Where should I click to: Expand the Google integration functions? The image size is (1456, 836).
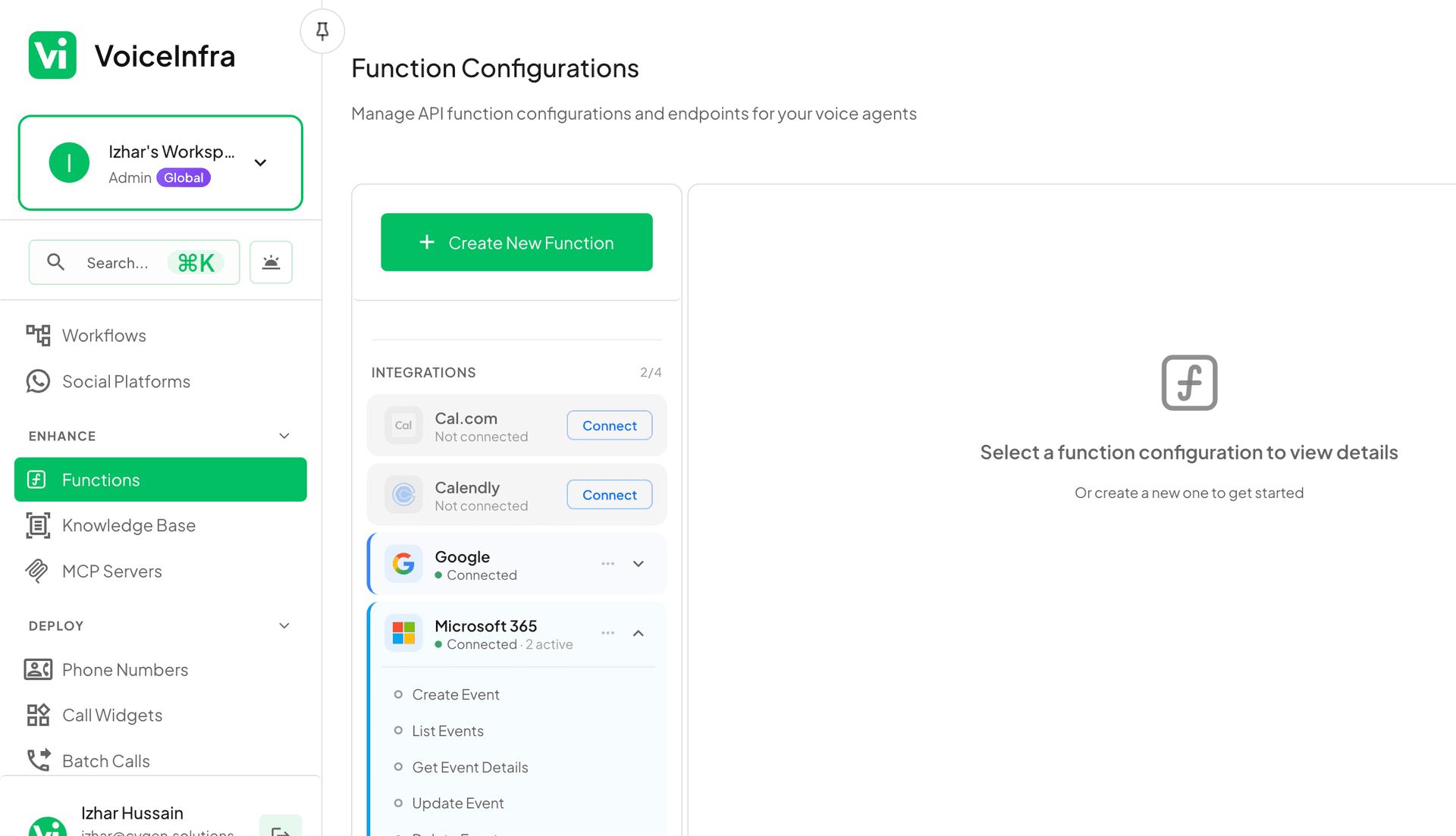click(639, 564)
